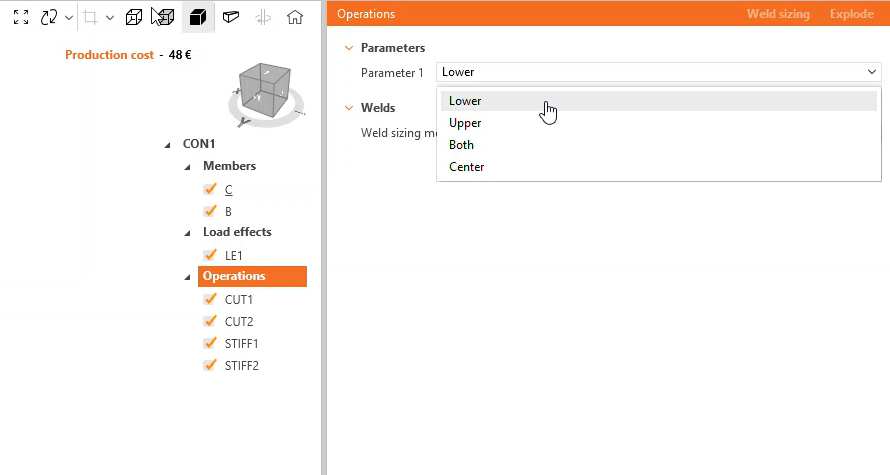Image resolution: width=890 pixels, height=475 pixels.
Task: Uncheck the CUT1 operation checkbox
Action: click(x=210, y=299)
